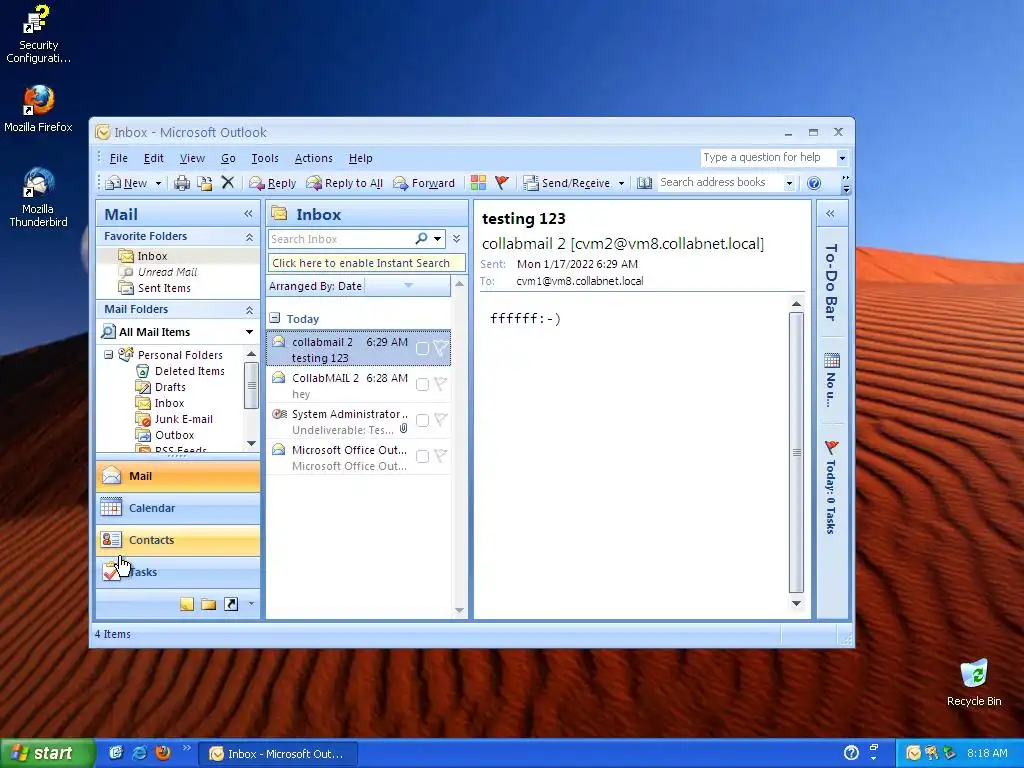Click the Outlook tray icon
The width and height of the screenshot is (1024, 768).
tap(913, 753)
